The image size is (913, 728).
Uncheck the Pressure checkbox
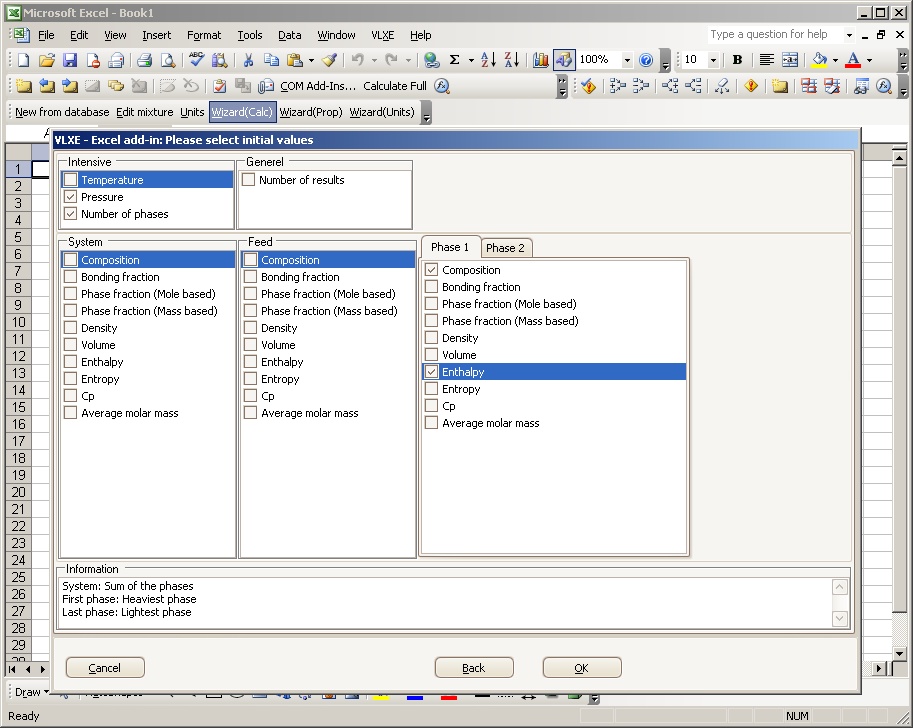[x=70, y=196]
